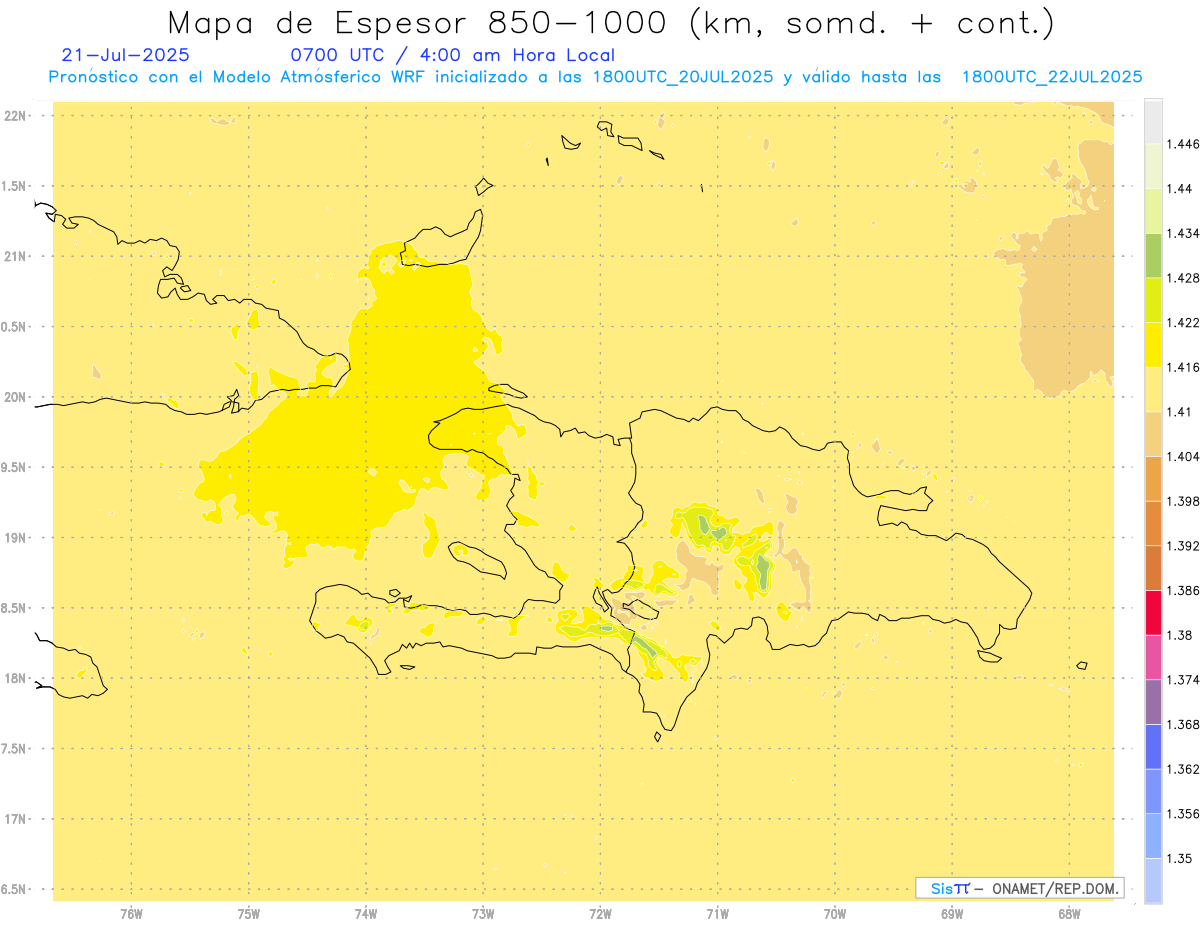
Task: Click the '70W' longitude label
Action: (835, 913)
